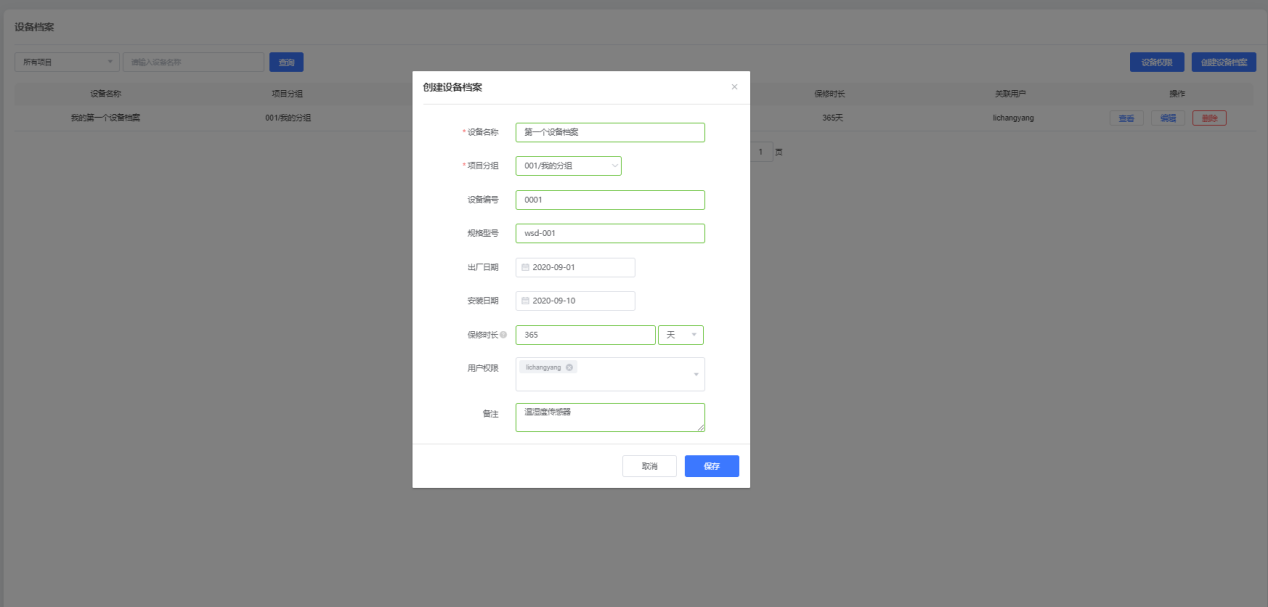Click the table cell 365天
Viewport: 1268px width, 607px height.
[x=832, y=118]
